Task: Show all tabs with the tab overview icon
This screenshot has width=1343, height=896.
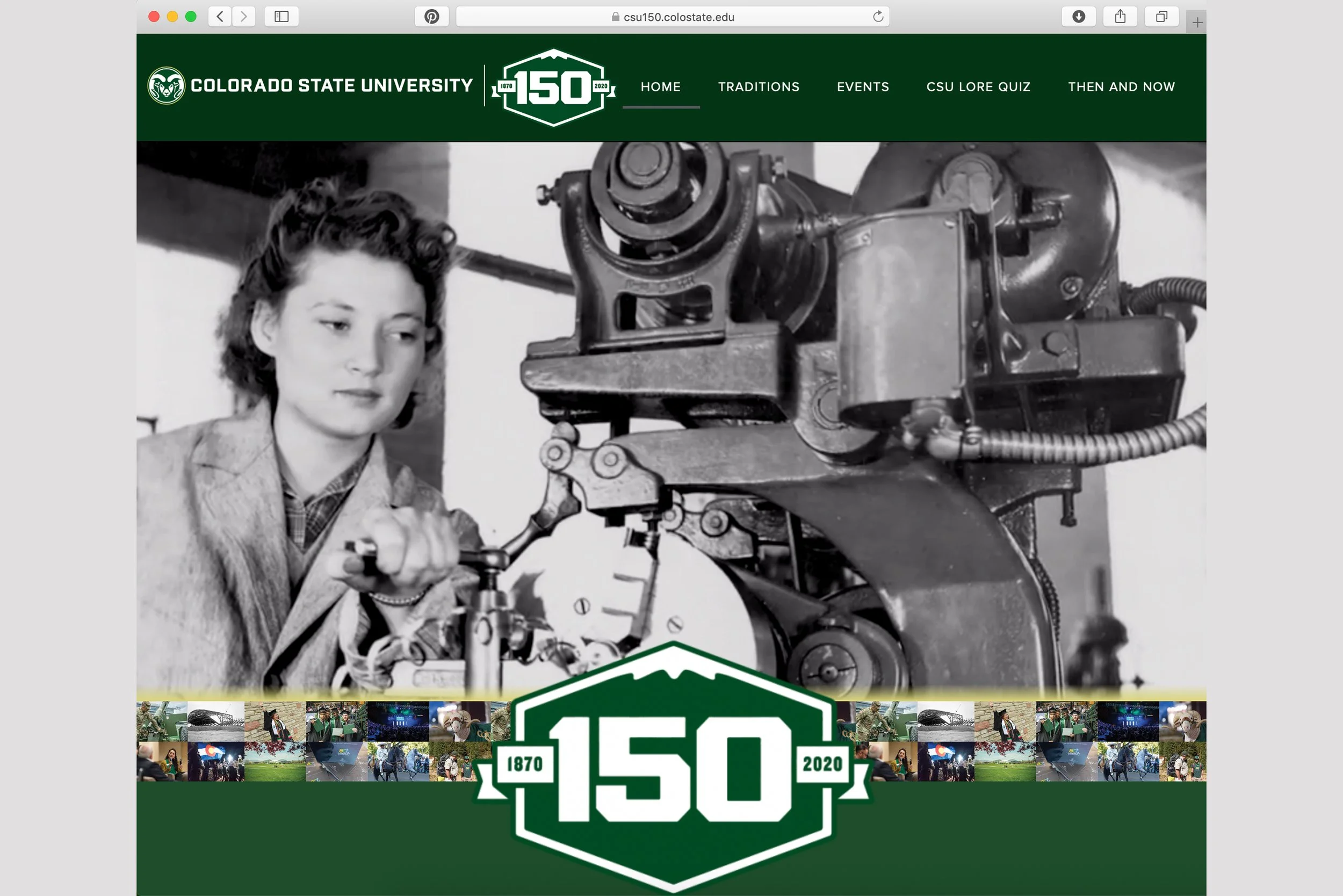Action: (x=1161, y=17)
